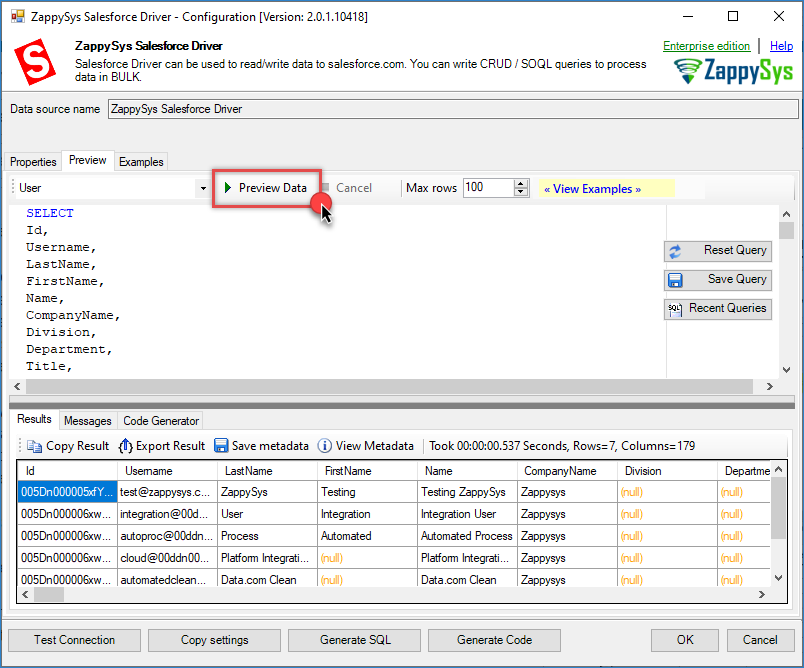This screenshot has height=668, width=804.
Task: Click the Max rows input field
Action: point(488,188)
